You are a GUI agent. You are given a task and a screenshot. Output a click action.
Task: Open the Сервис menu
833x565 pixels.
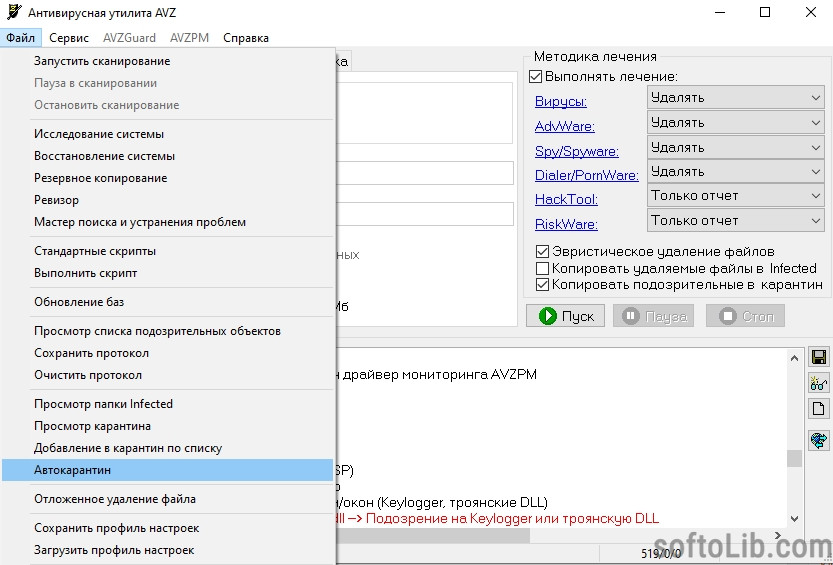(69, 38)
